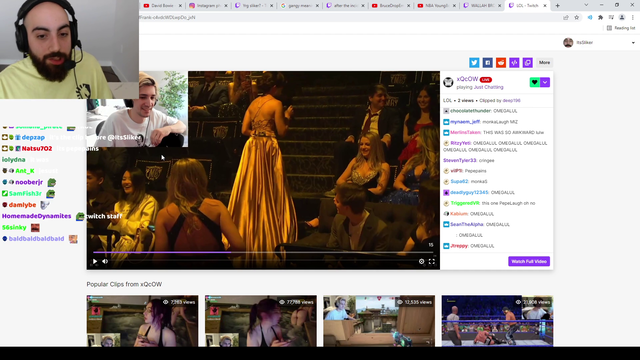Switch to the gangy meaning Google tab

(x=299, y=6)
